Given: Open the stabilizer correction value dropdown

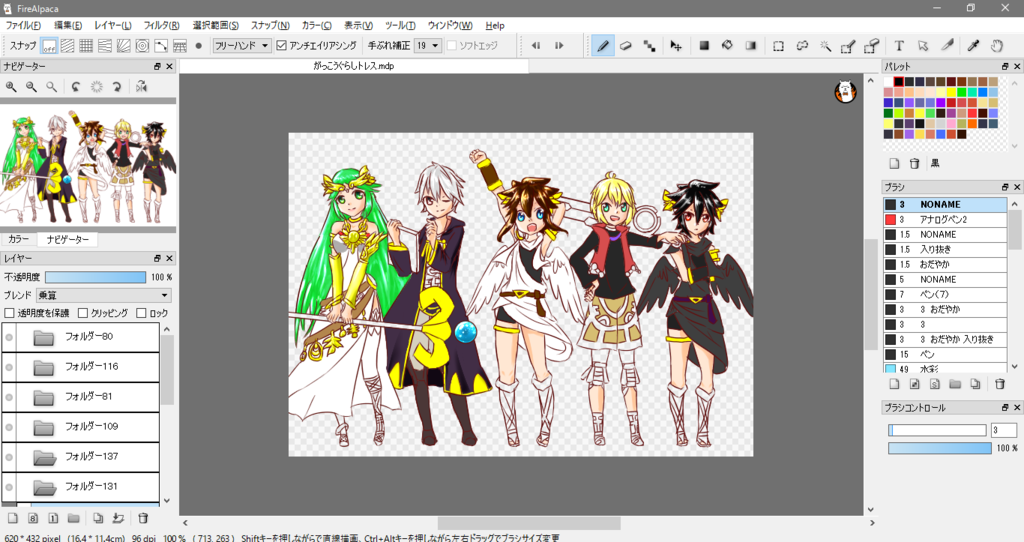Looking at the screenshot, I should pyautogui.click(x=428, y=46).
